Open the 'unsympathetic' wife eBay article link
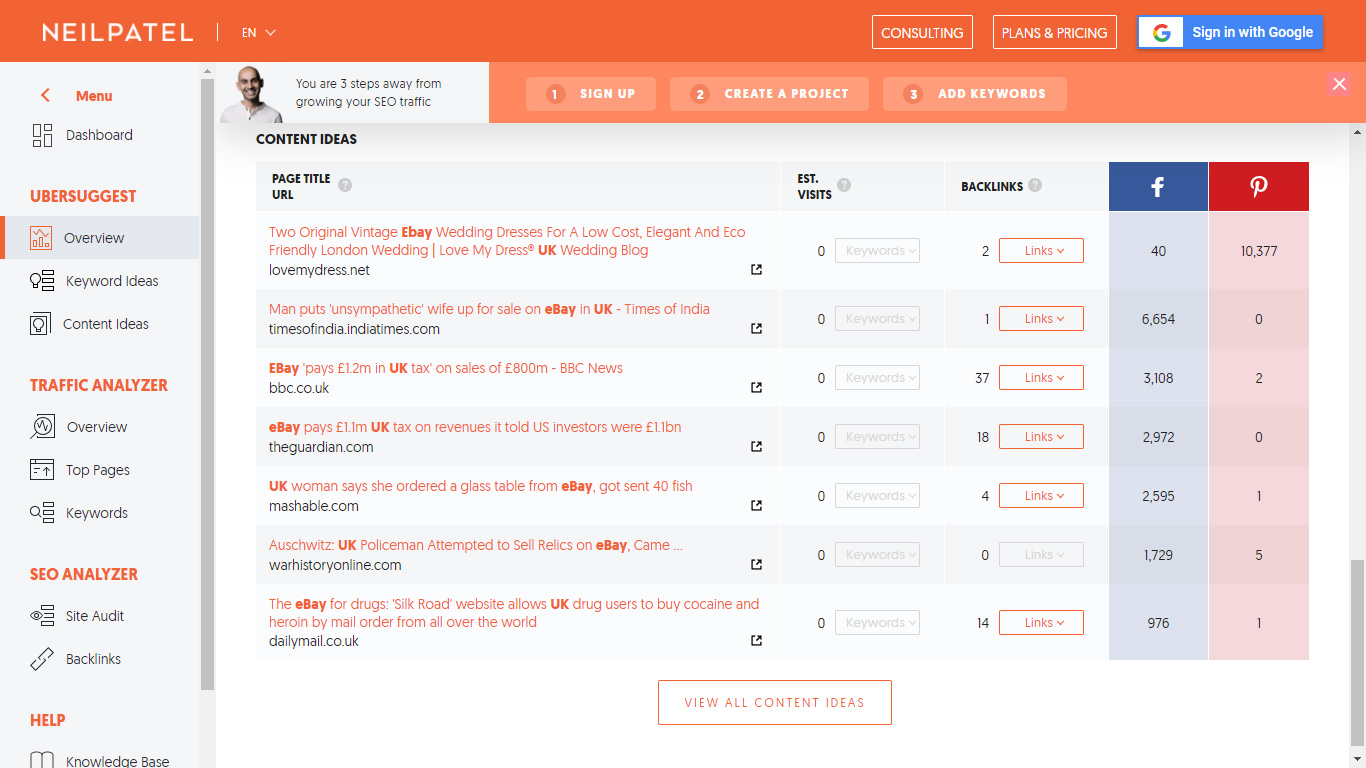 [489, 309]
